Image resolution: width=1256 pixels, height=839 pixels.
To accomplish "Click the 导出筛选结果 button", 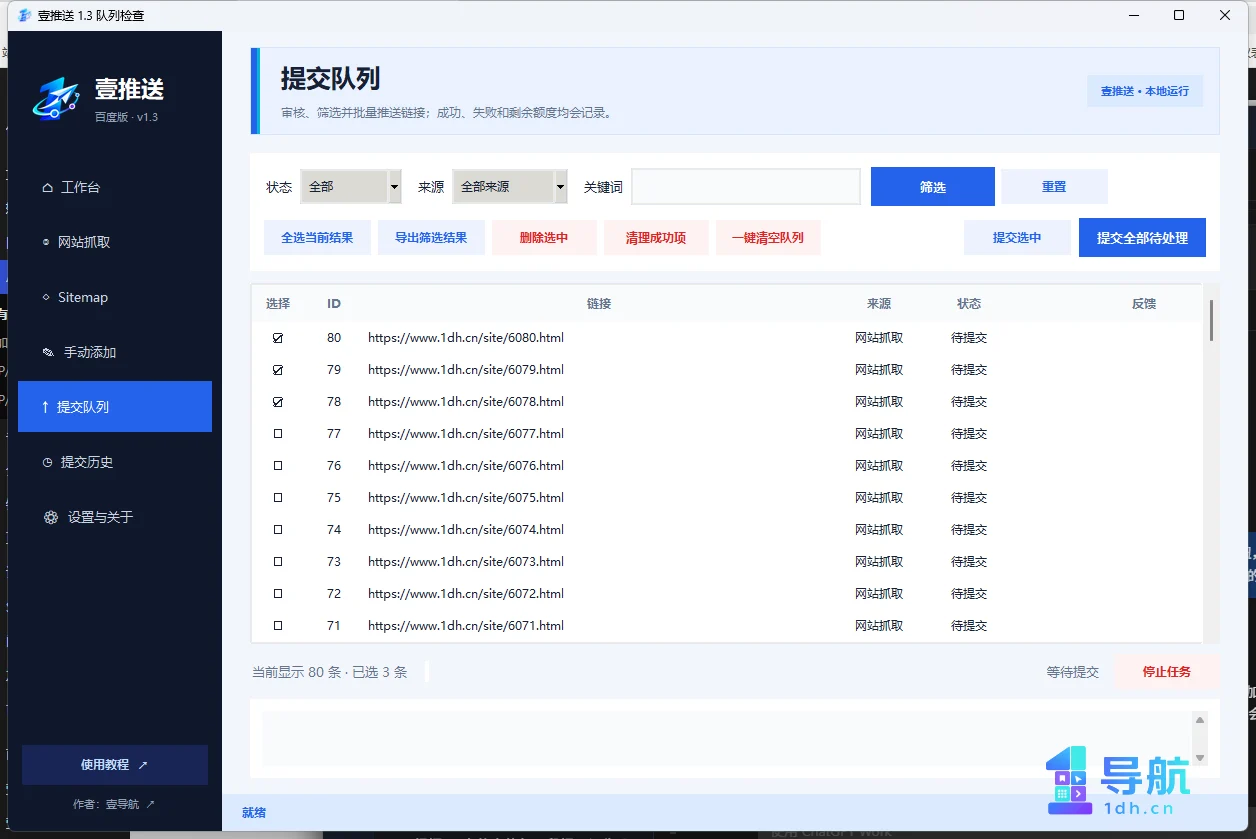I will tap(431, 238).
